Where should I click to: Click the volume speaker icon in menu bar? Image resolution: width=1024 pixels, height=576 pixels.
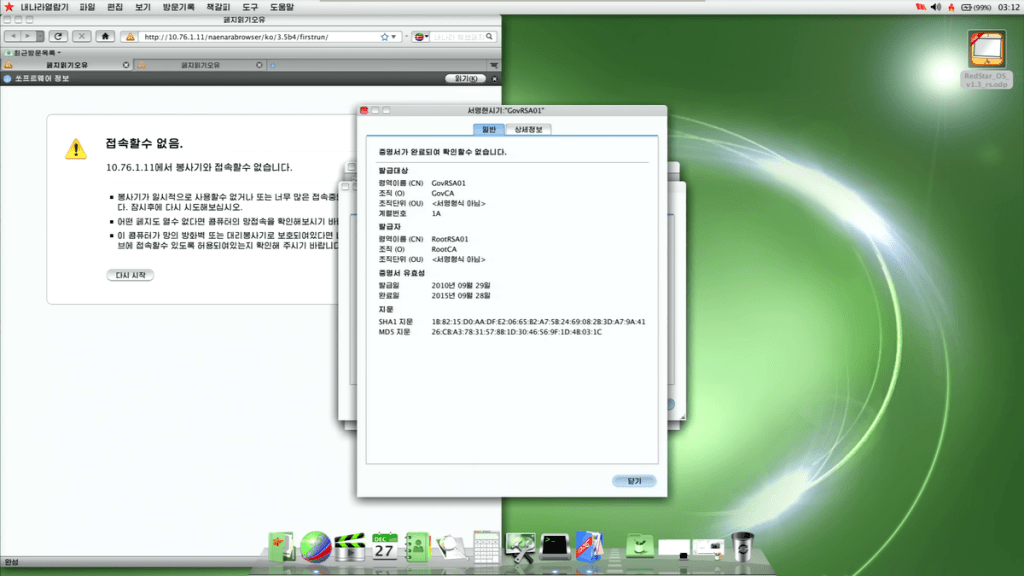point(936,7)
